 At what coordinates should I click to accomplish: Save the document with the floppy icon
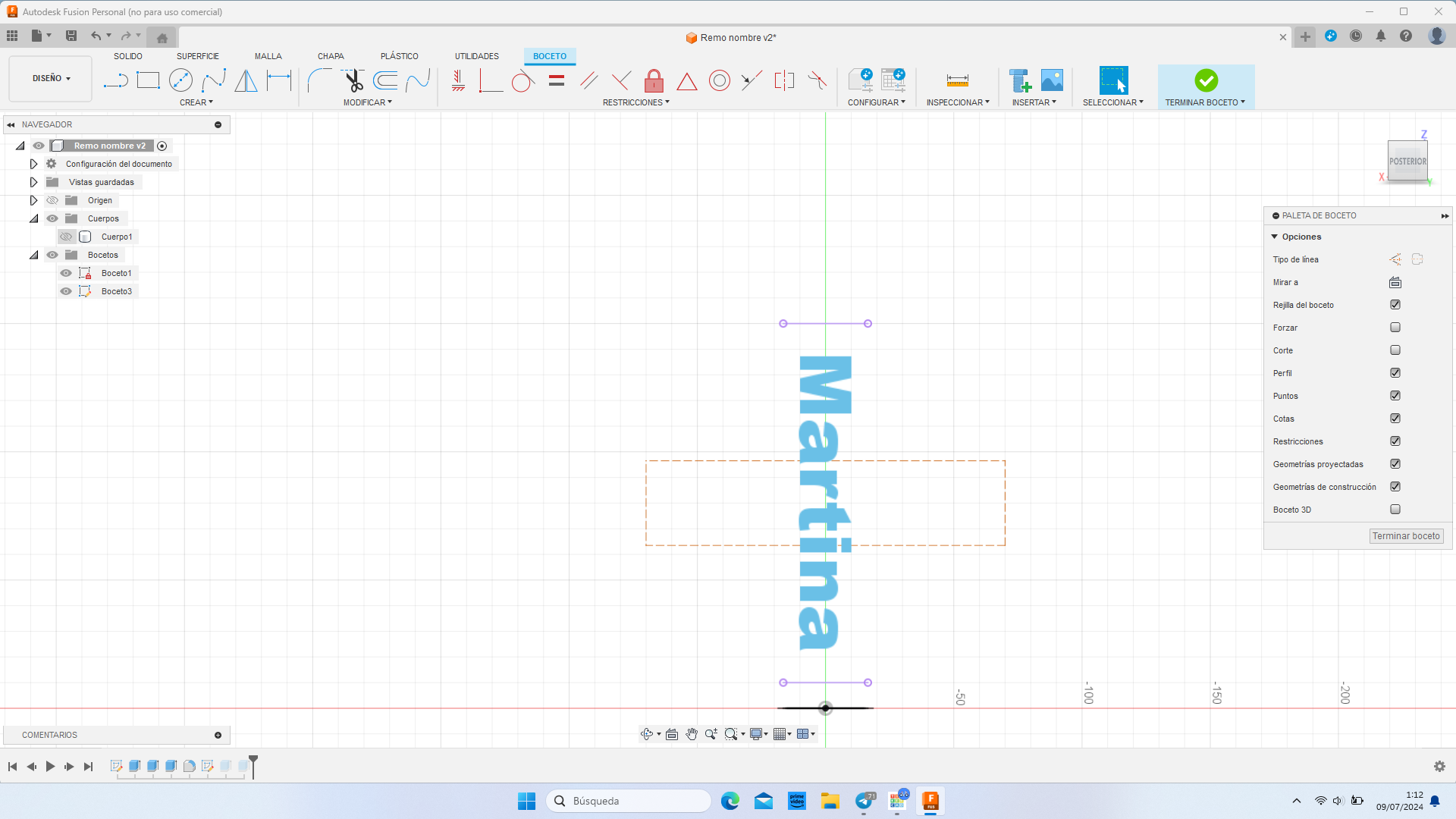pyautogui.click(x=71, y=36)
